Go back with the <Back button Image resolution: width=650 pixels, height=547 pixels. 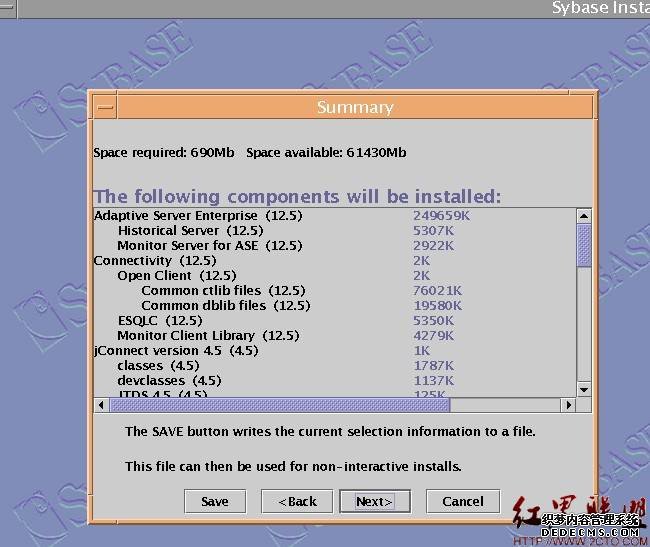[297, 501]
